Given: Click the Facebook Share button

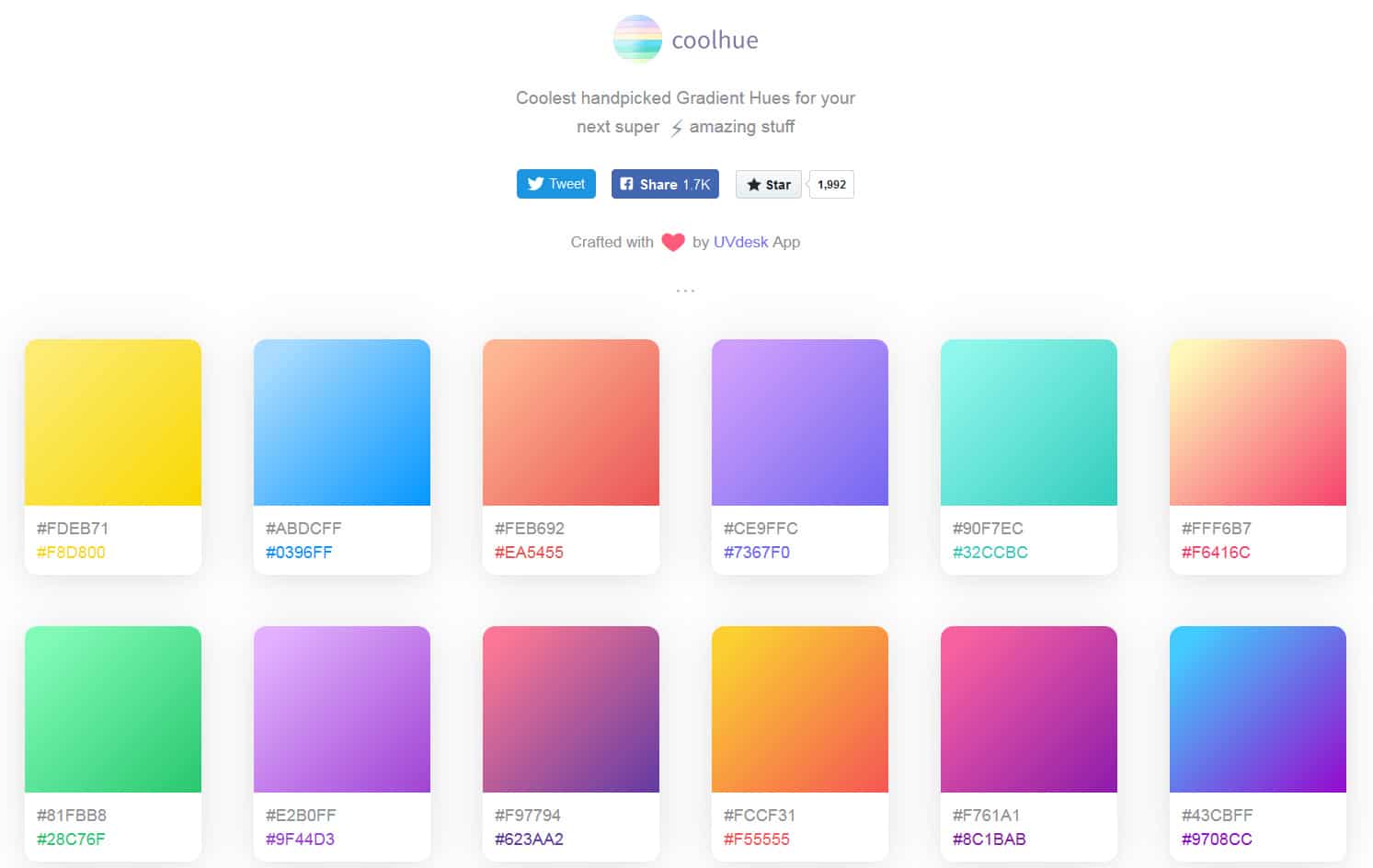Looking at the screenshot, I should pos(665,184).
